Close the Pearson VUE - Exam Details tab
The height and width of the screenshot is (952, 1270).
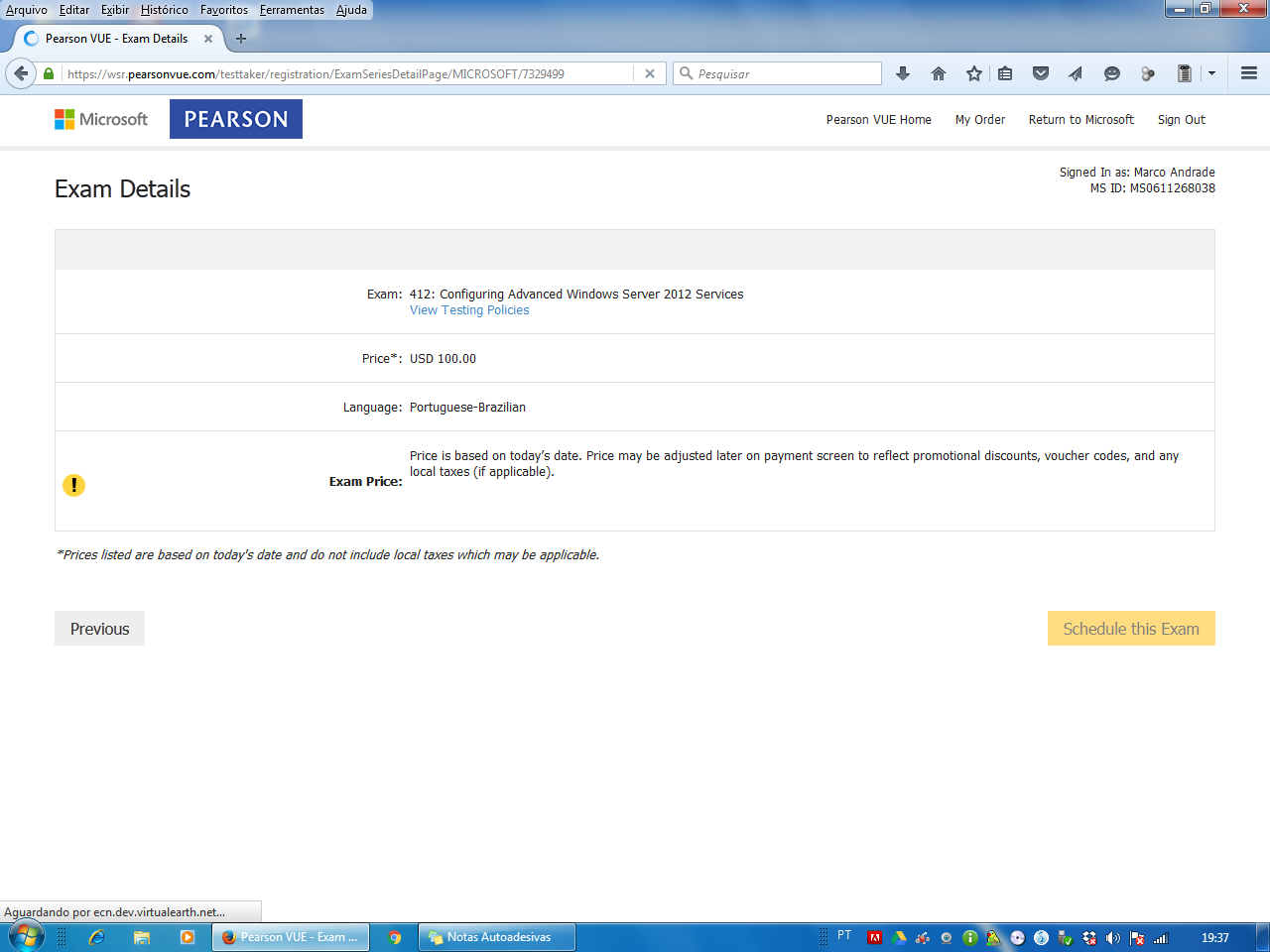pos(208,39)
